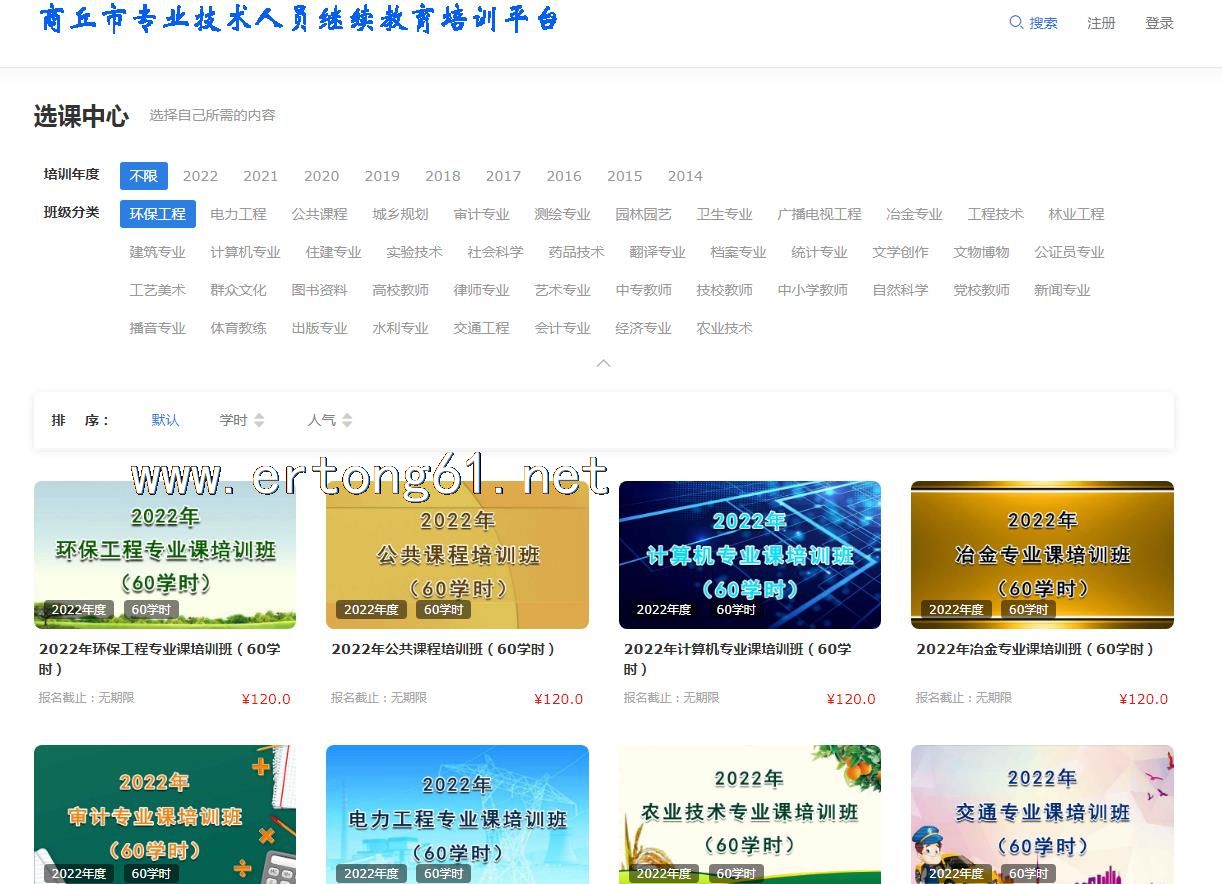Open 2022年冶金专业课培训班 course image
The height and width of the screenshot is (884, 1222).
tap(1042, 554)
